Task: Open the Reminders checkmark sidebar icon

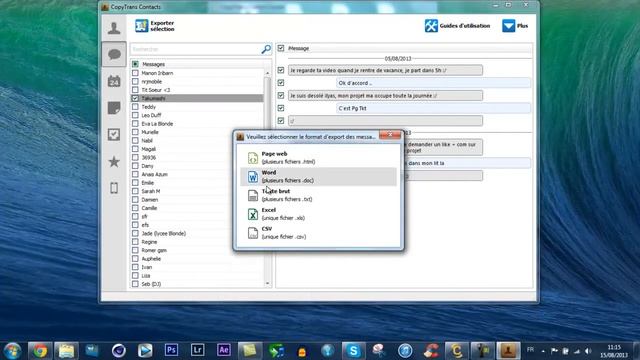Action: click(x=114, y=135)
